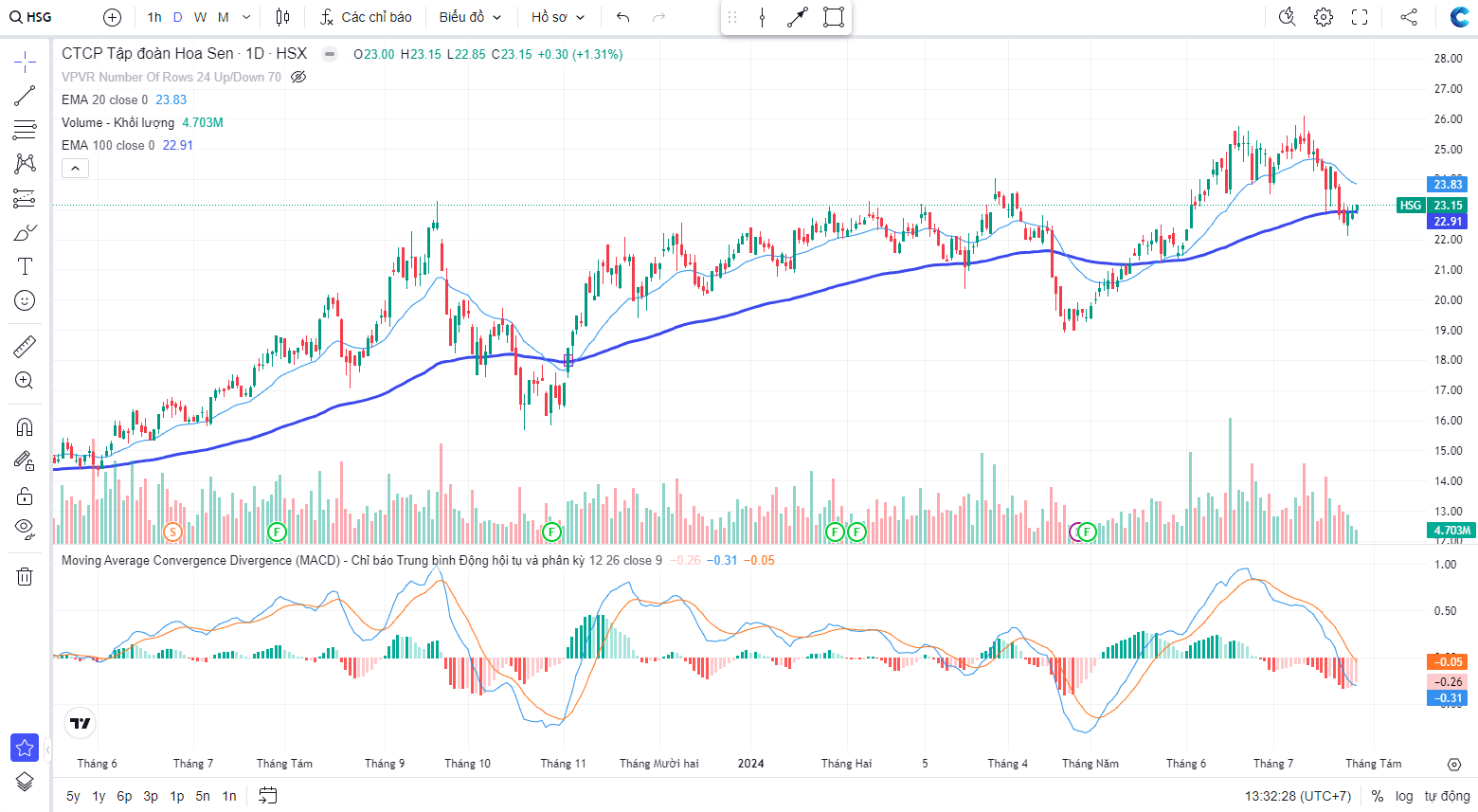Share chart via share icon
This screenshot has width=1478, height=812.
(x=1409, y=17)
